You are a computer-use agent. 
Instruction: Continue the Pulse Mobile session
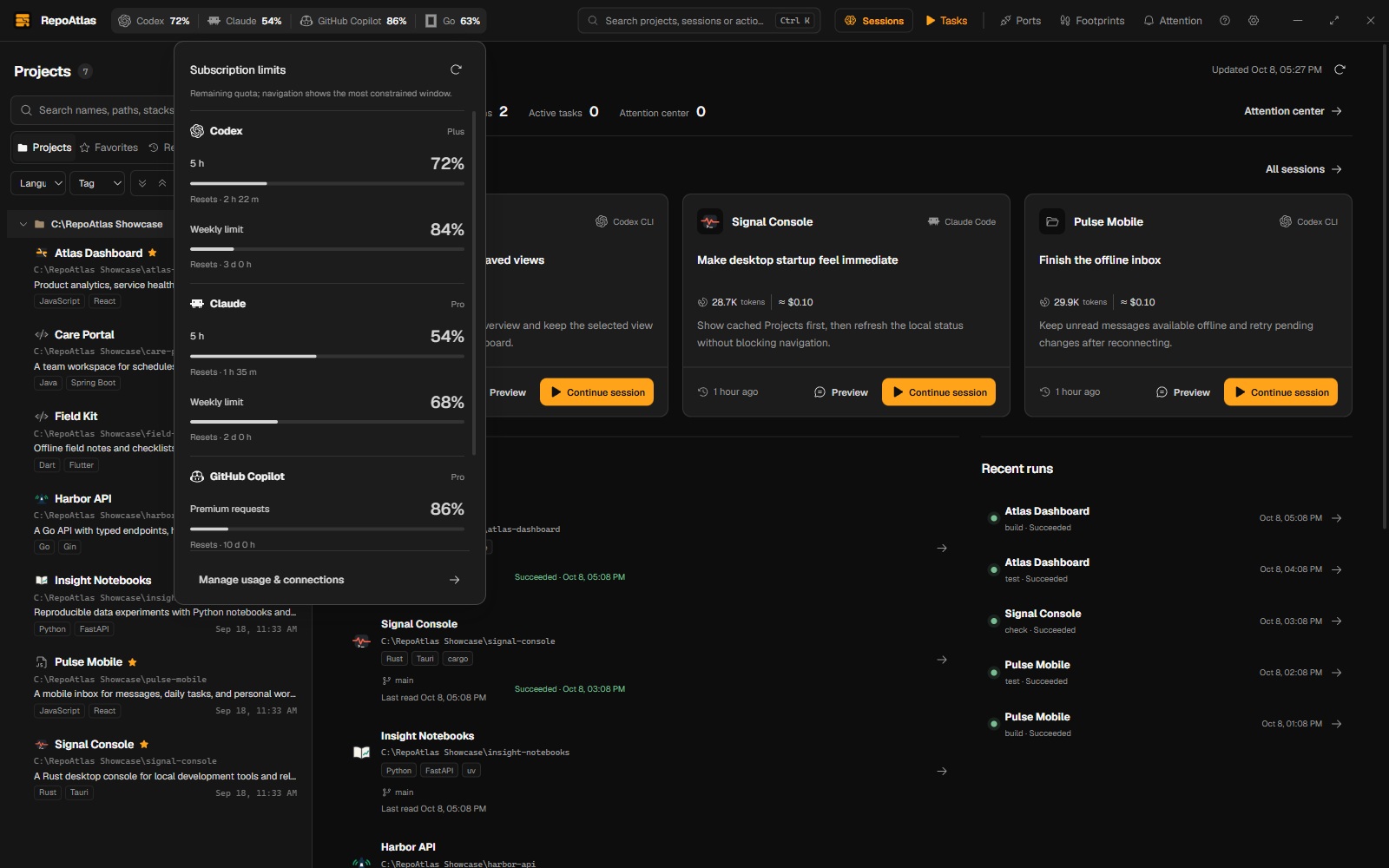click(x=1280, y=392)
